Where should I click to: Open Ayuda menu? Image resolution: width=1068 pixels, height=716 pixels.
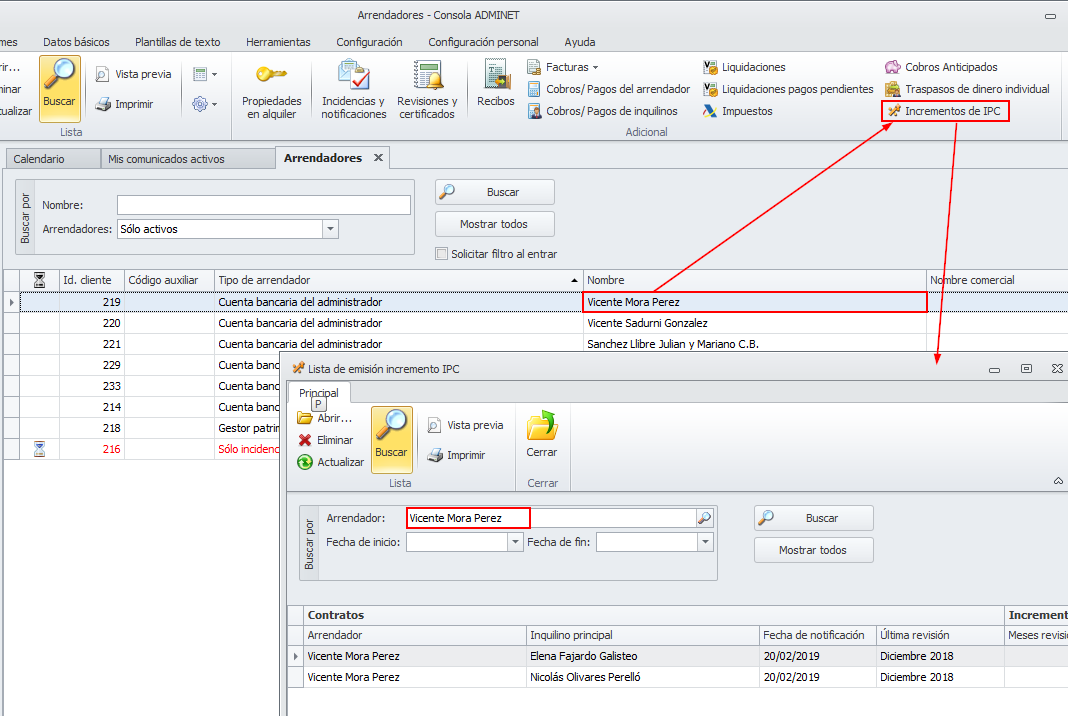pyautogui.click(x=580, y=42)
